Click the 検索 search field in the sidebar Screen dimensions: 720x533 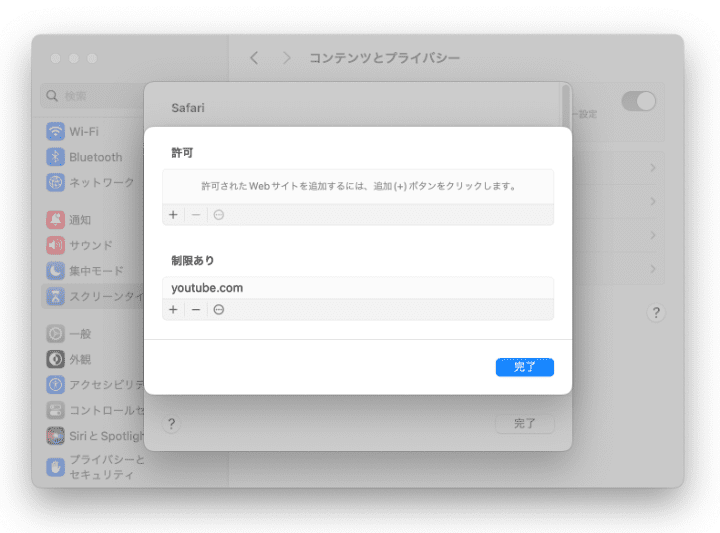click(92, 95)
